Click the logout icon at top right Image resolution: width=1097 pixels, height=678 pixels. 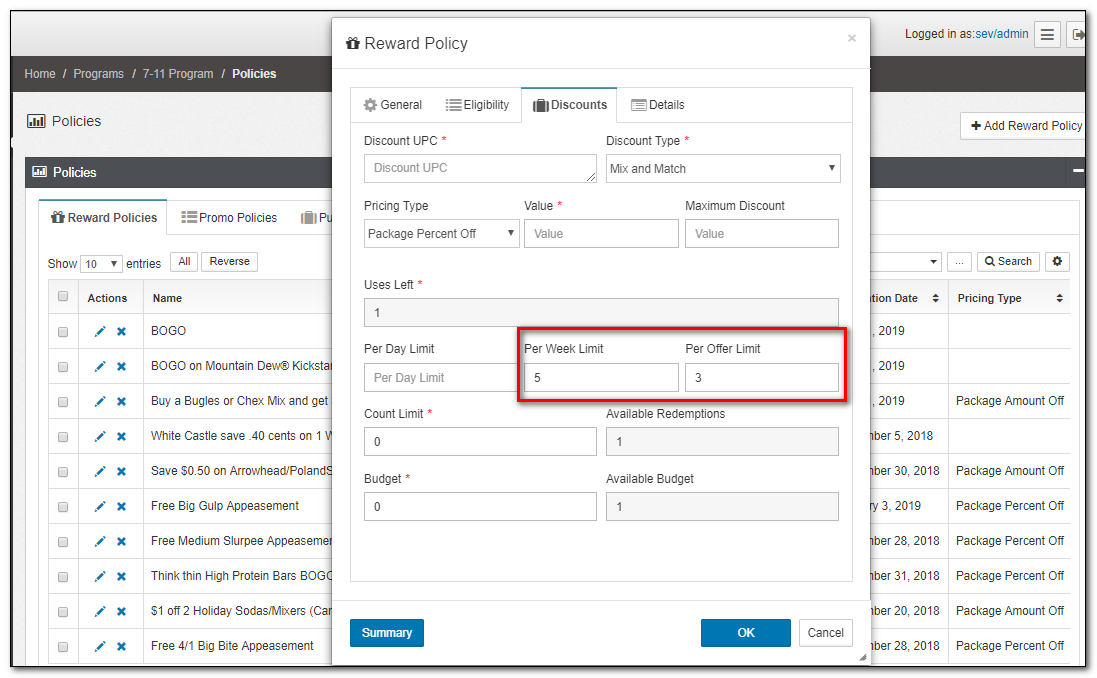pos(1078,35)
